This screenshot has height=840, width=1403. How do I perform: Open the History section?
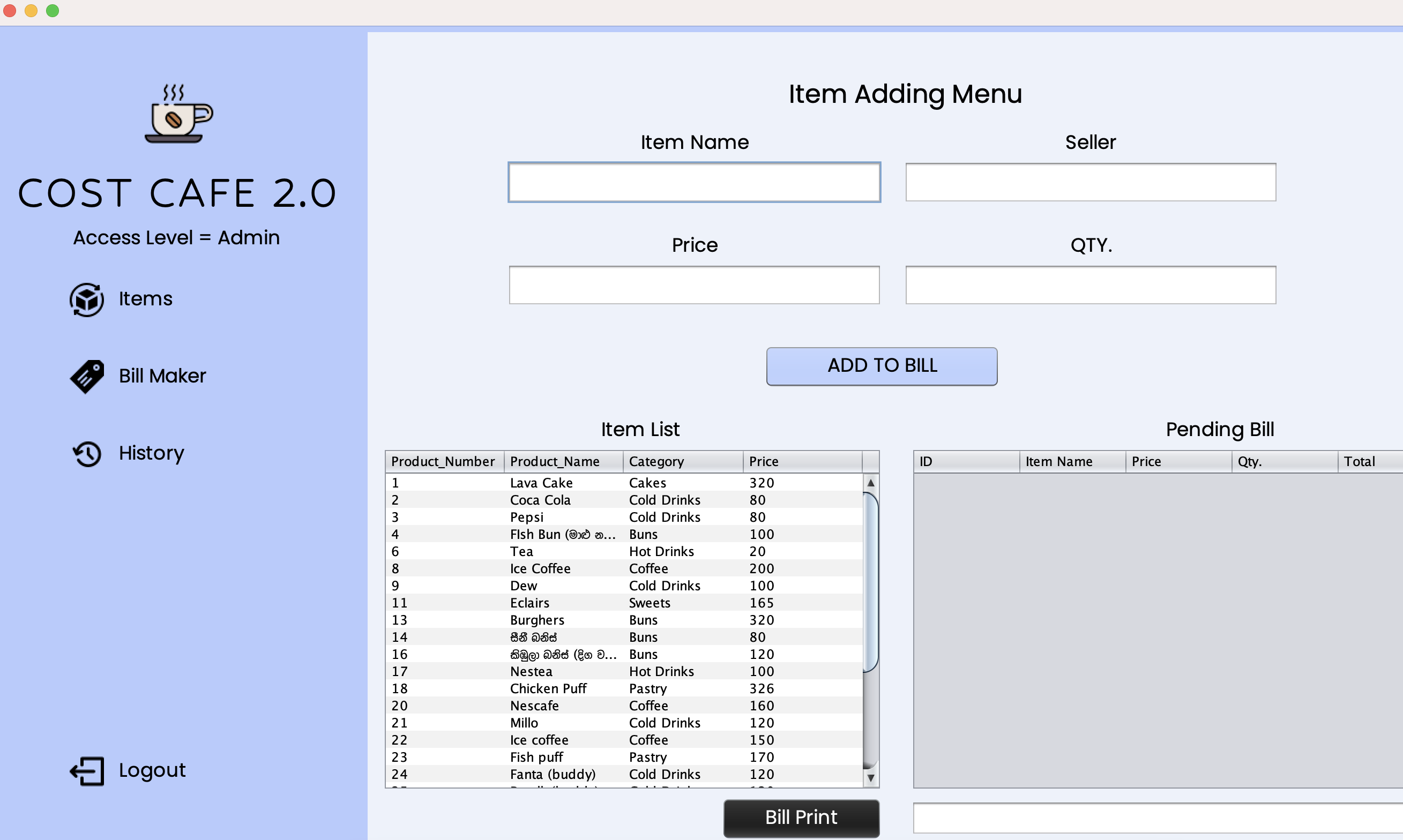point(151,453)
